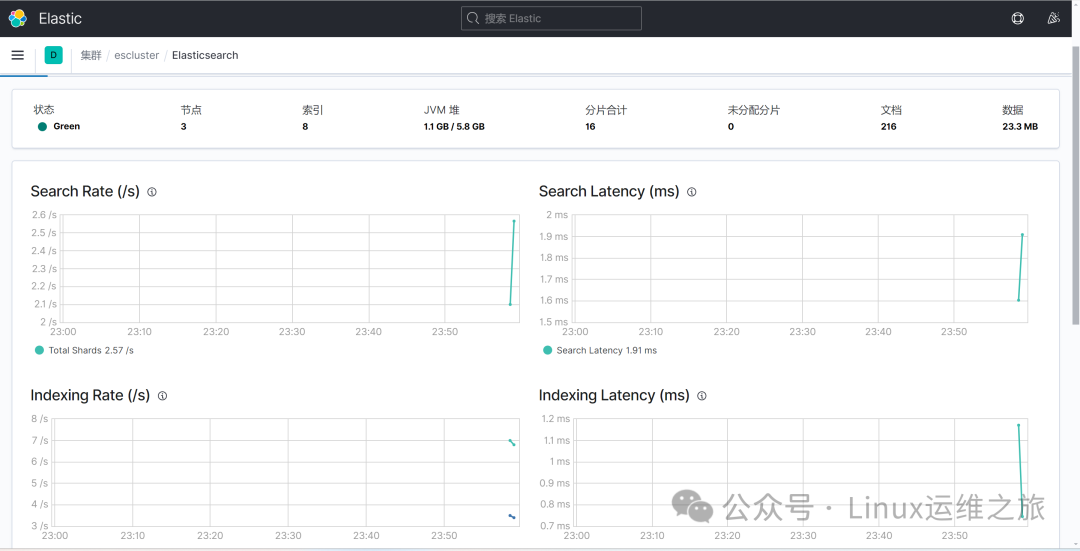Show info for Indexing Rate chart

point(163,396)
